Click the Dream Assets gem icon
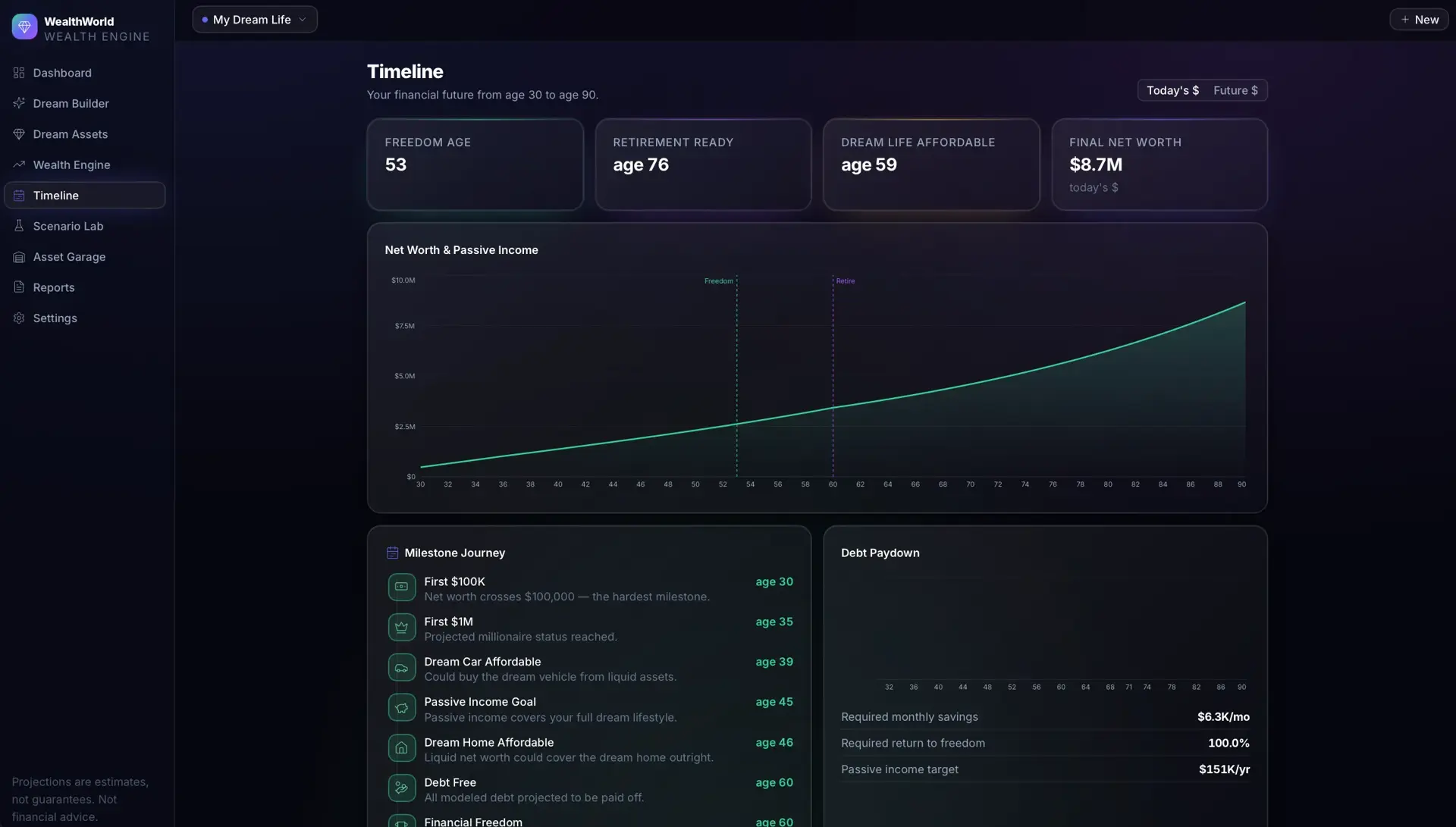1456x827 pixels. (19, 134)
